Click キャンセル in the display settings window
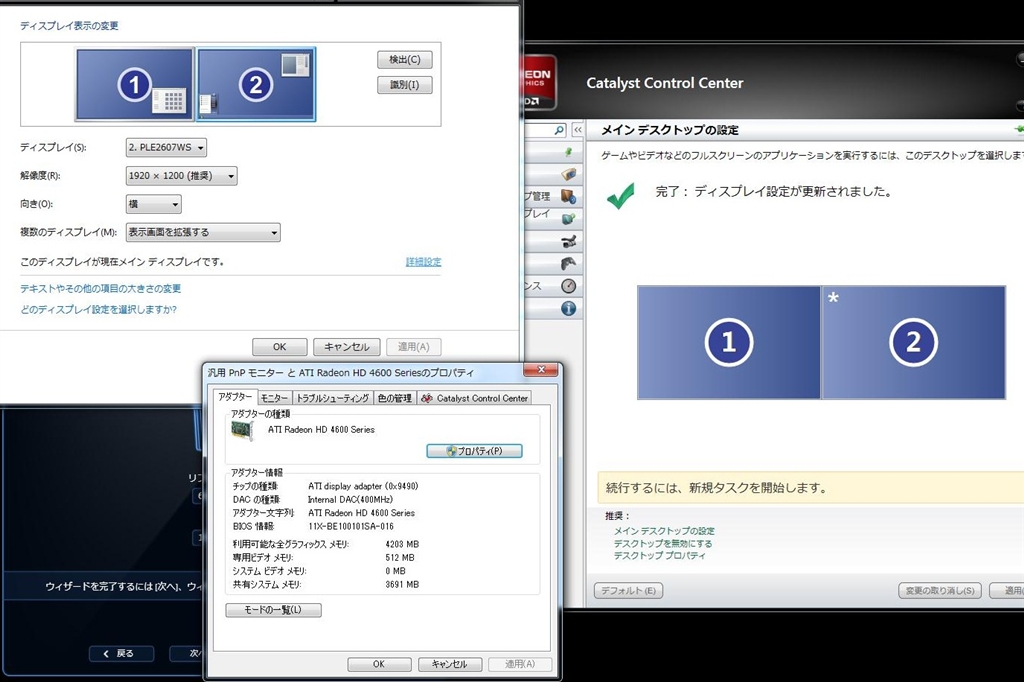1024x682 pixels. click(x=347, y=347)
